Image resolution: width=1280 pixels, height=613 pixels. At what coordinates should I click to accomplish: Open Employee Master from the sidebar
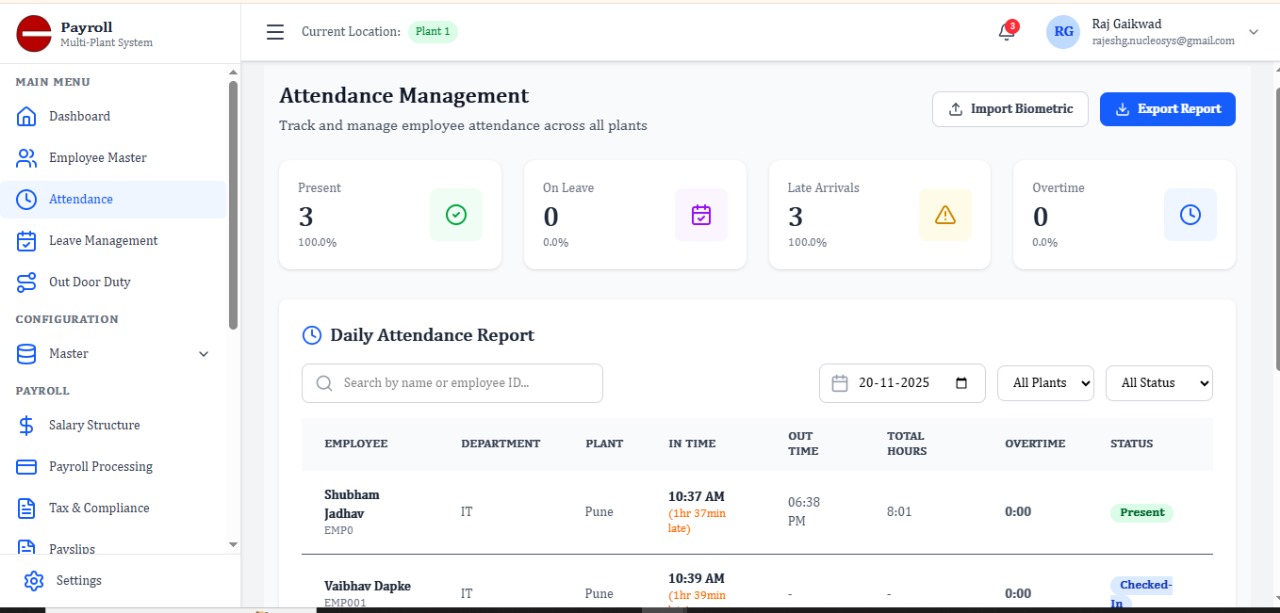pyautogui.click(x=97, y=158)
